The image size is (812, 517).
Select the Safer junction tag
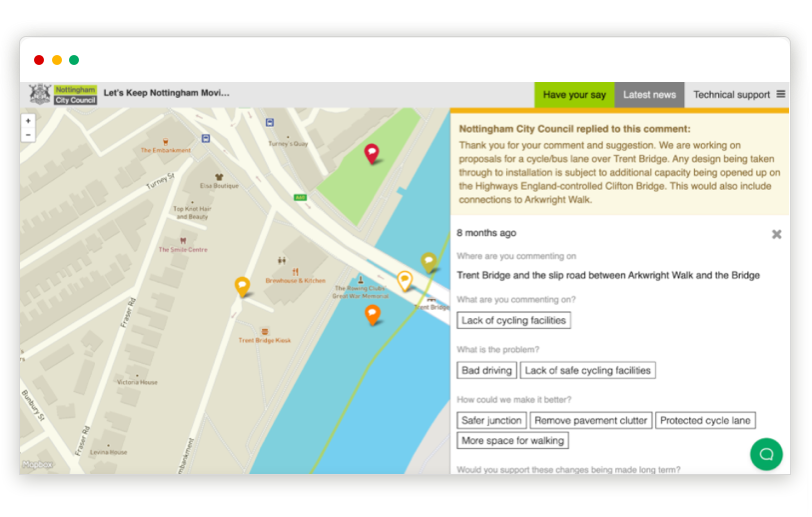pyautogui.click(x=491, y=420)
